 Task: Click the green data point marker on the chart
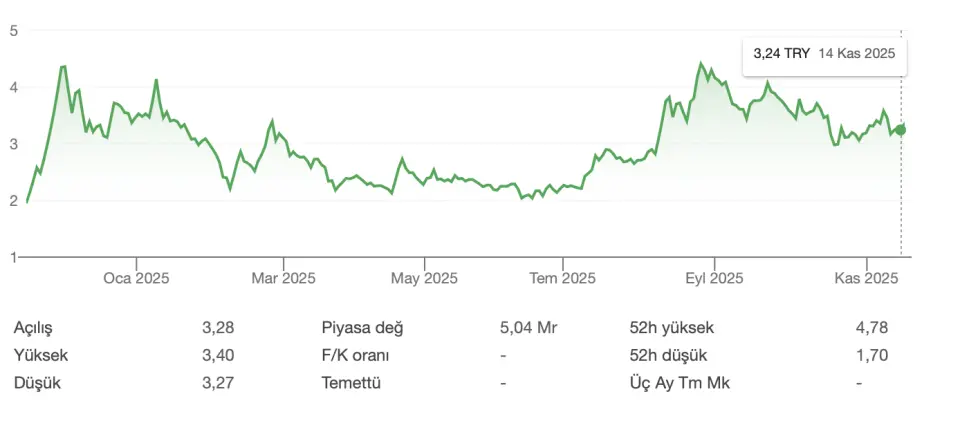901,129
